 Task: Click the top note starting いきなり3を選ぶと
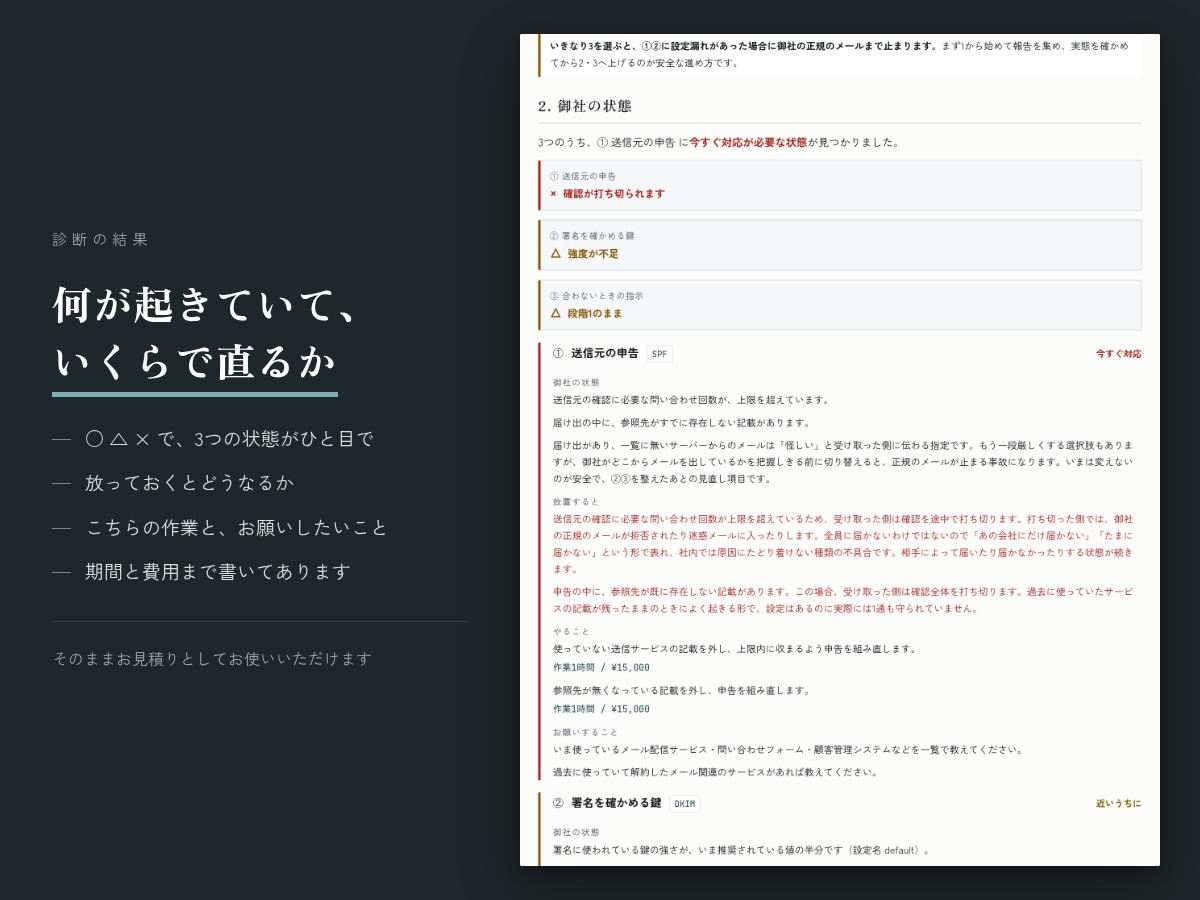[840, 54]
